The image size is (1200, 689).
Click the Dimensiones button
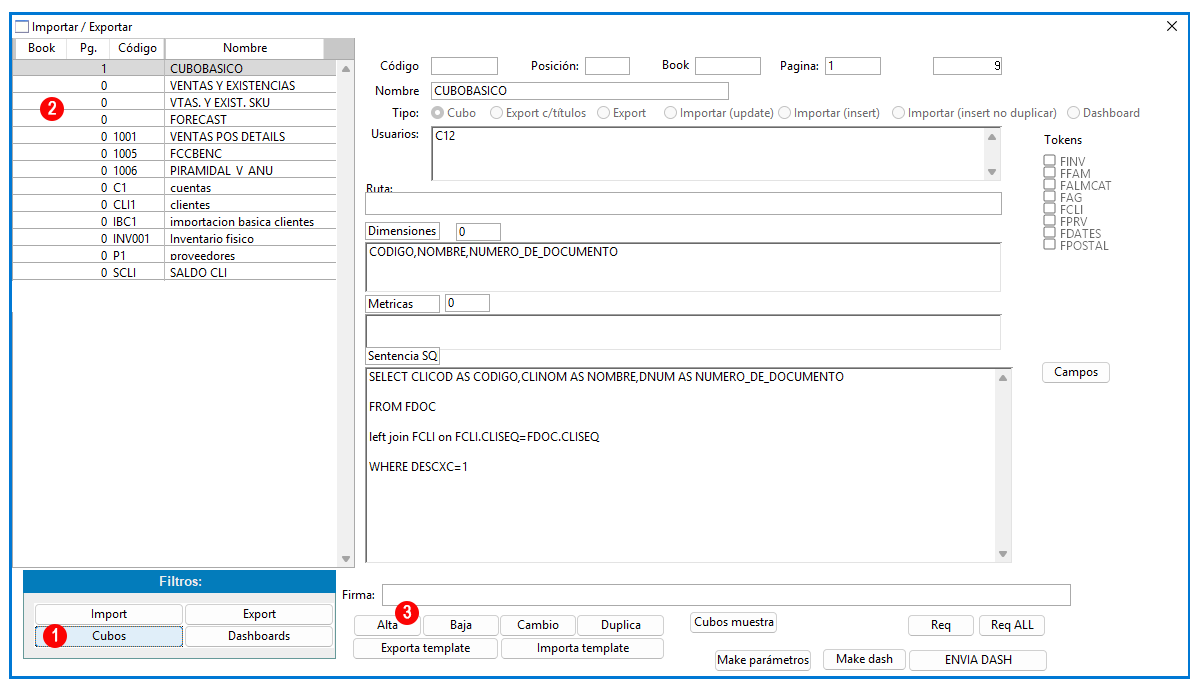(x=403, y=231)
